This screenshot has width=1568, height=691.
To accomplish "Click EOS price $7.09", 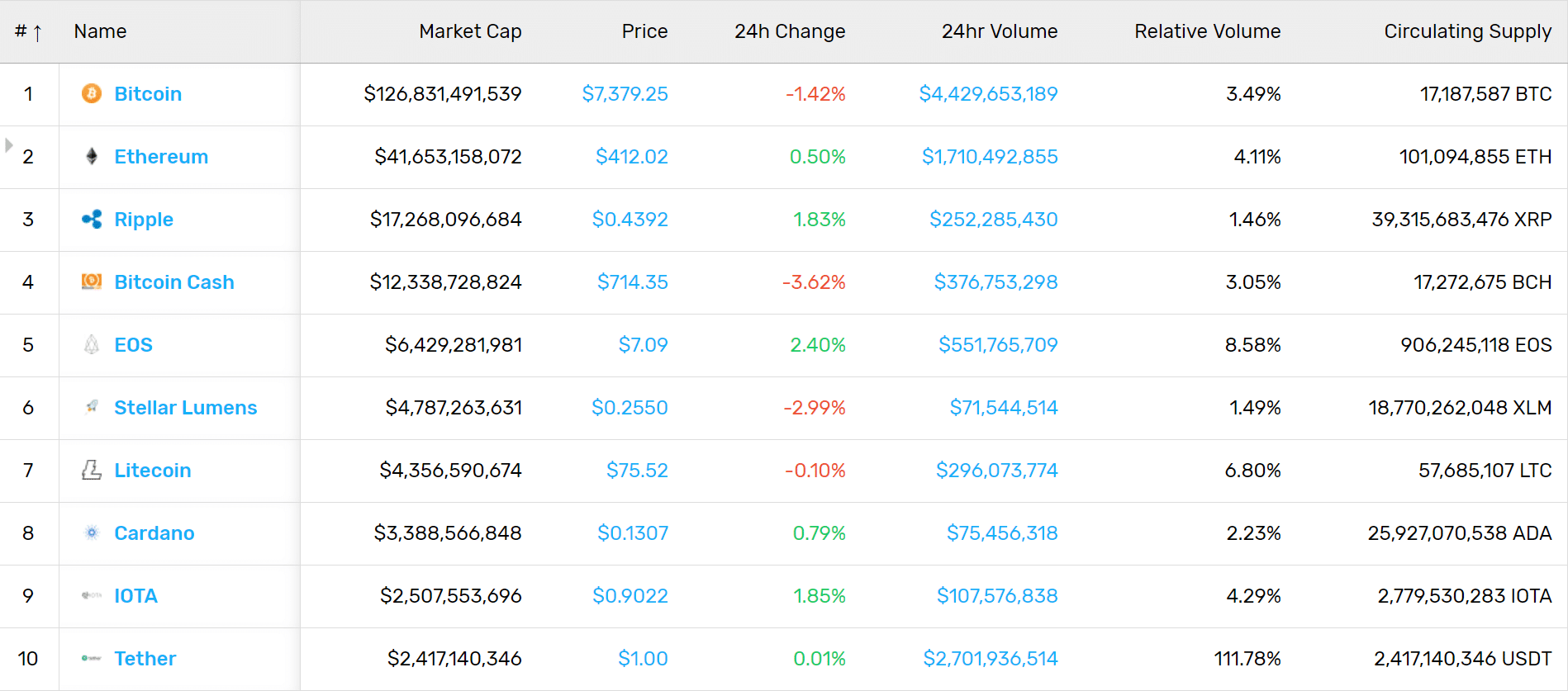I will (644, 345).
